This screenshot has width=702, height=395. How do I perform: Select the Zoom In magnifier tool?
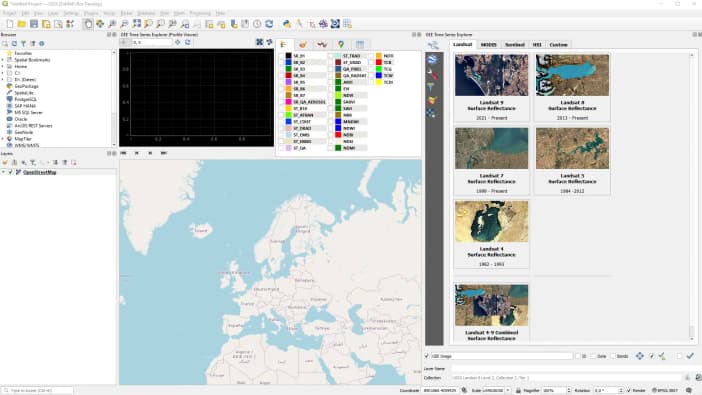point(112,24)
